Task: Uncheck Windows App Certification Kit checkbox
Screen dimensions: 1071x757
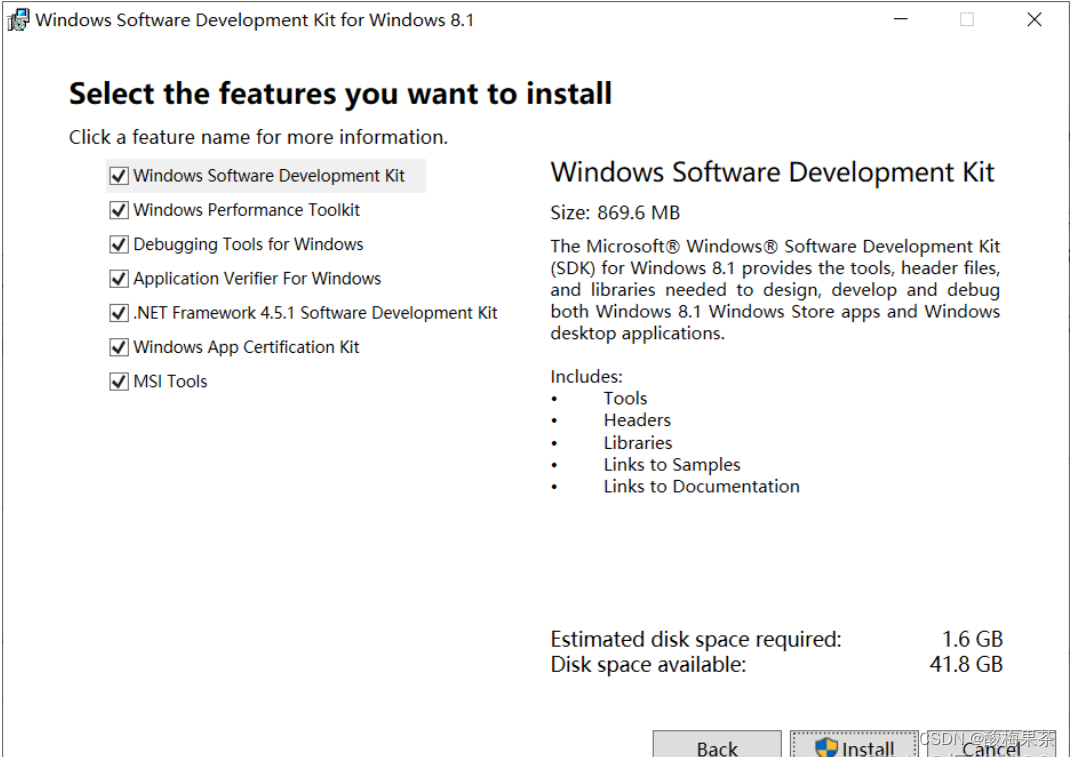Action: click(119, 347)
